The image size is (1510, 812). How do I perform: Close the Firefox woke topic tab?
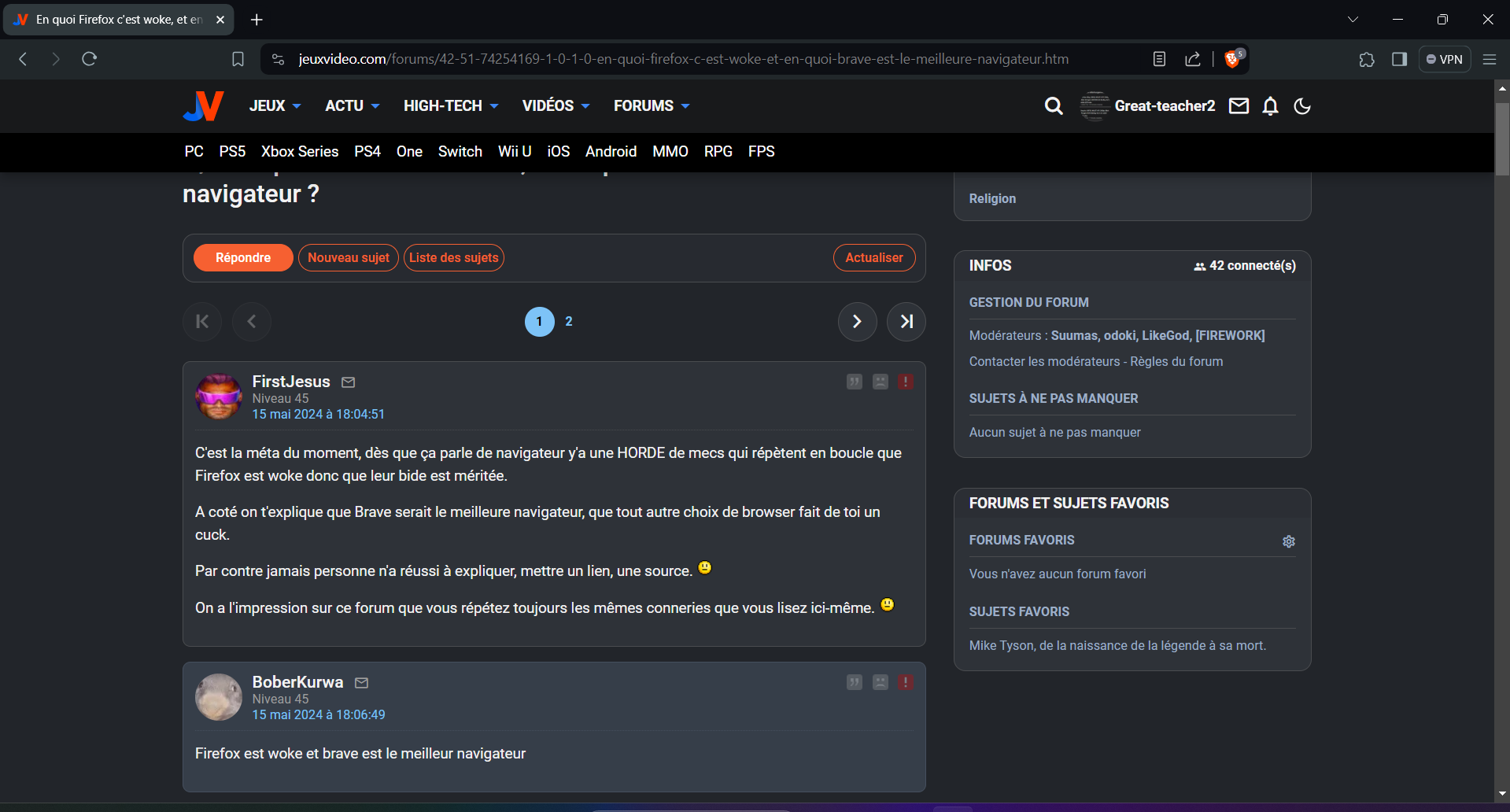point(220,20)
